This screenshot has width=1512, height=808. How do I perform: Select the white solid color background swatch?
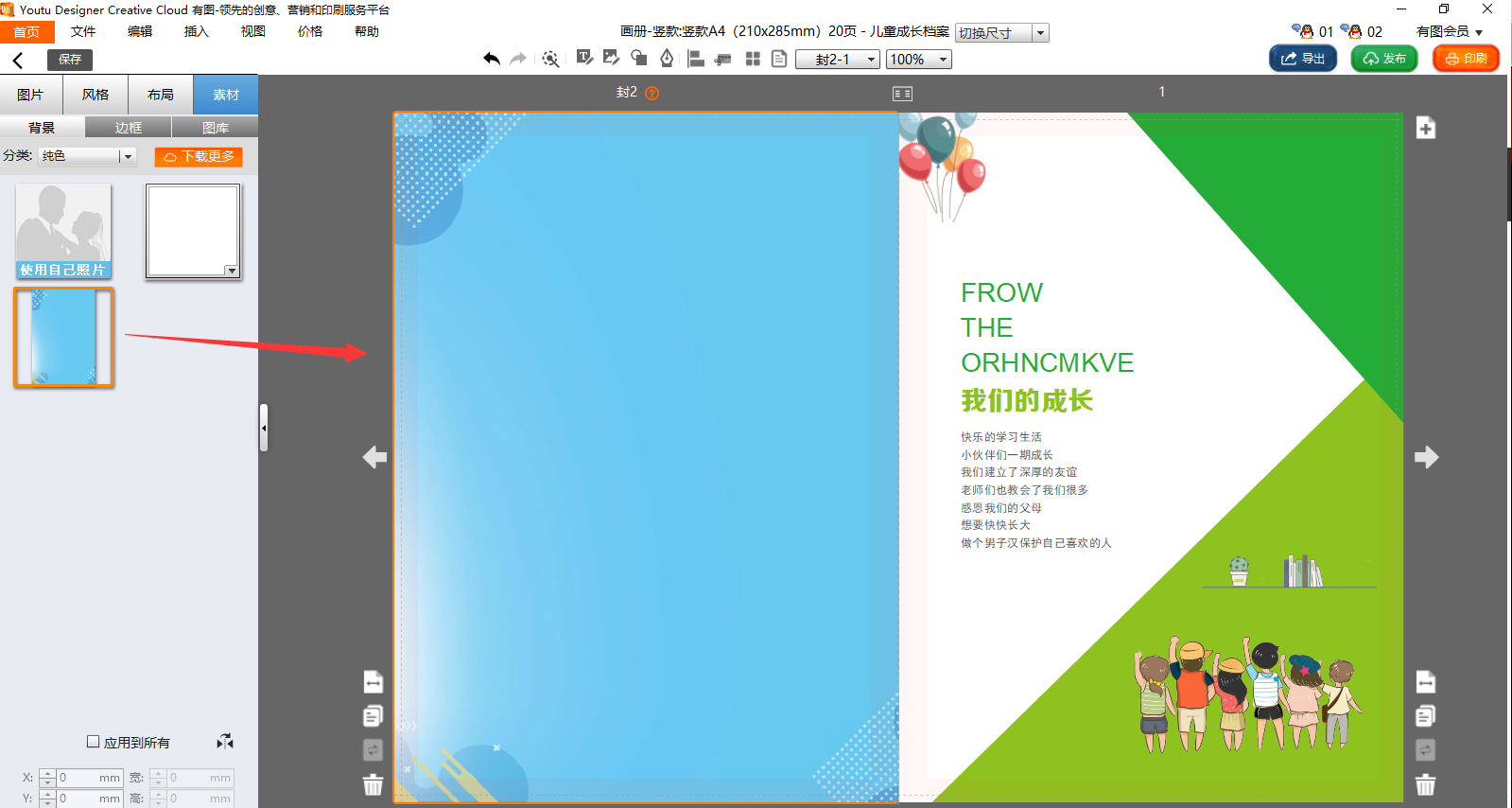click(x=193, y=231)
